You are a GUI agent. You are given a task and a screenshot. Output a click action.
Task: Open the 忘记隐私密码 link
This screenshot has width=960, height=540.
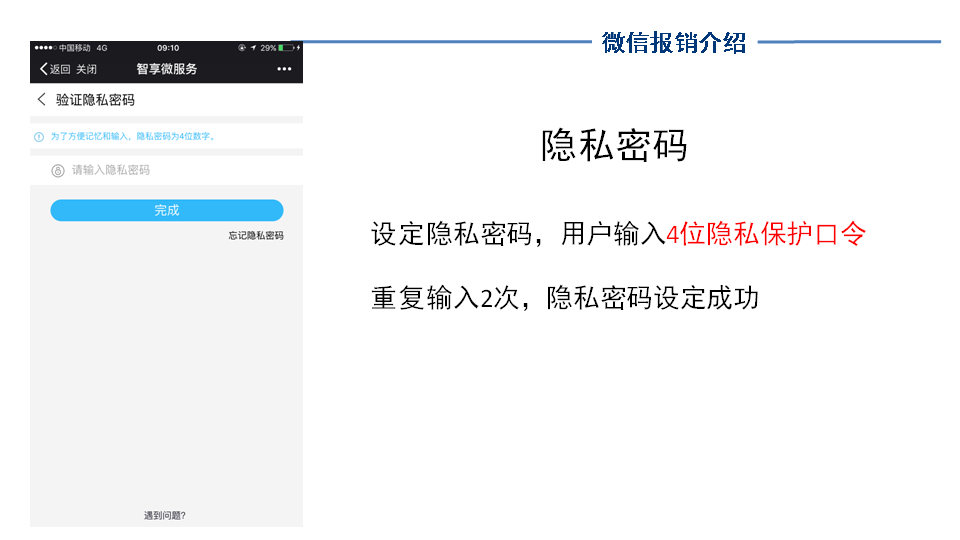(255, 236)
